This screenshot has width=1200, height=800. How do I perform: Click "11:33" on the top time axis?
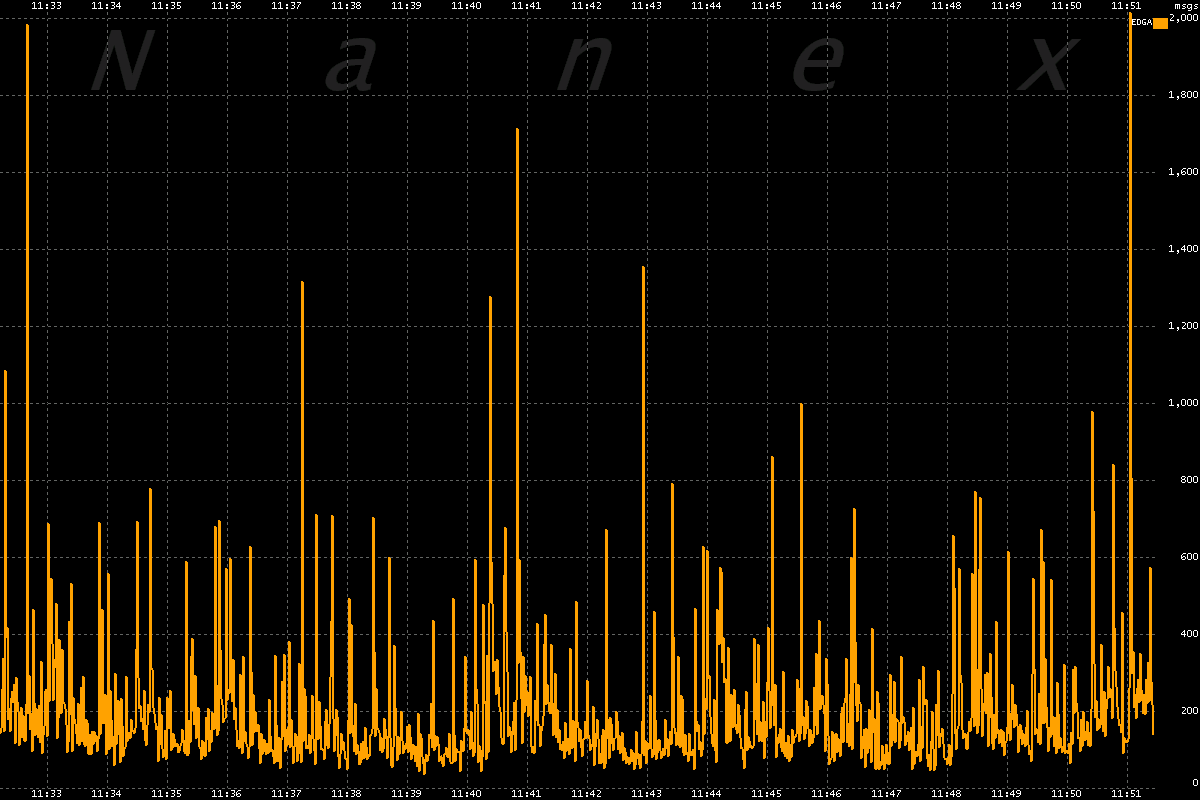pyautogui.click(x=47, y=6)
